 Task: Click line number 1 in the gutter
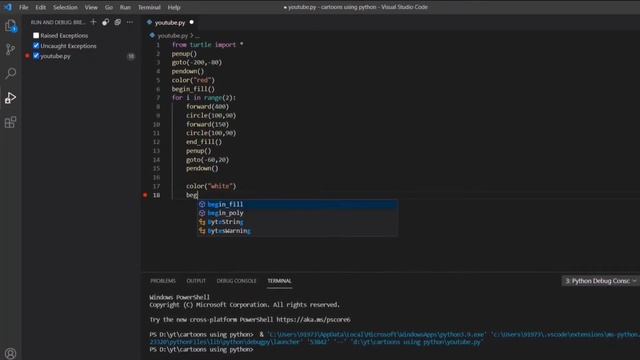click(158, 44)
